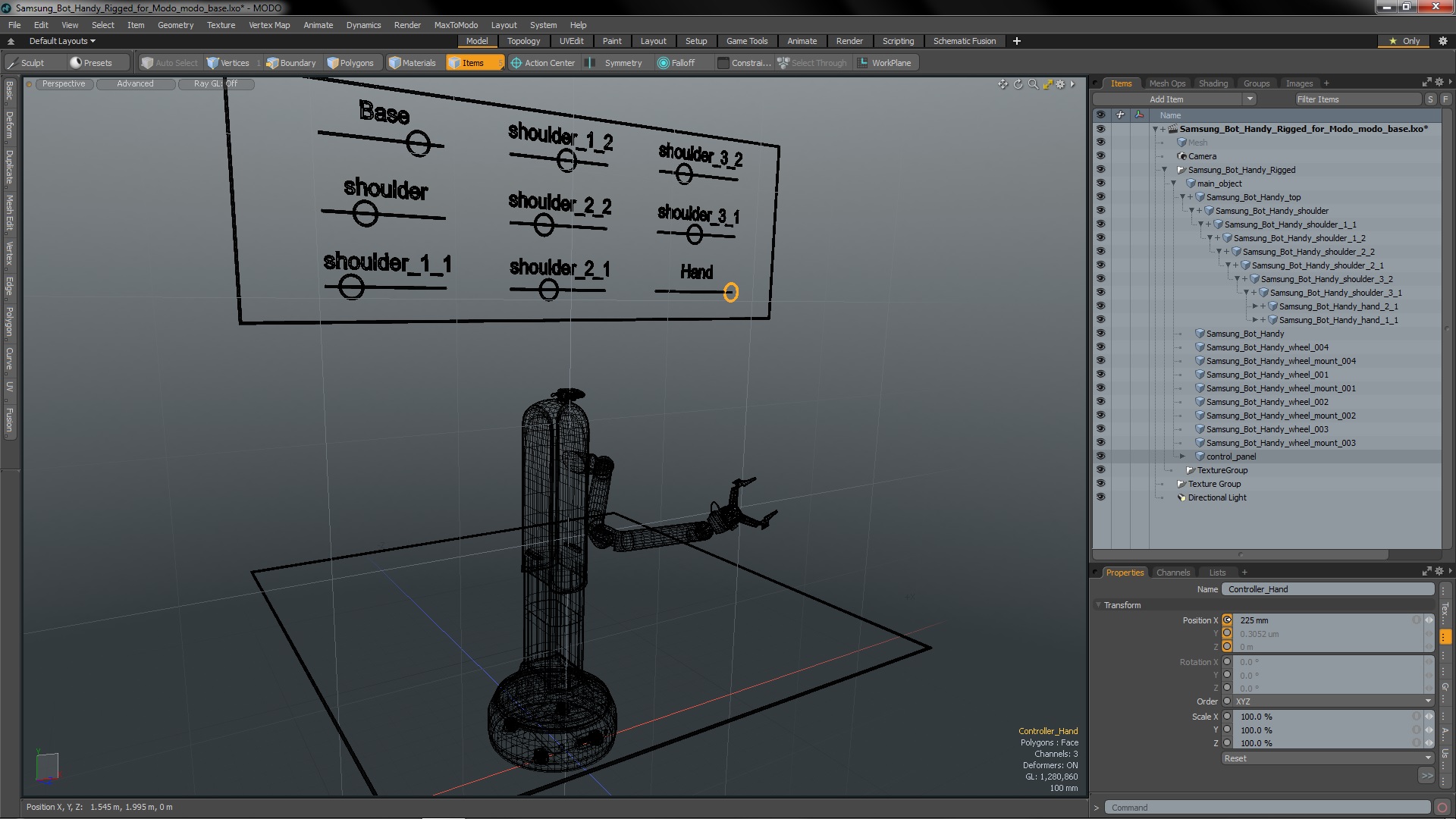Collapse Samsung_Bot_Handy_Rigged group
This screenshot has width=1456, height=819.
click(1164, 170)
